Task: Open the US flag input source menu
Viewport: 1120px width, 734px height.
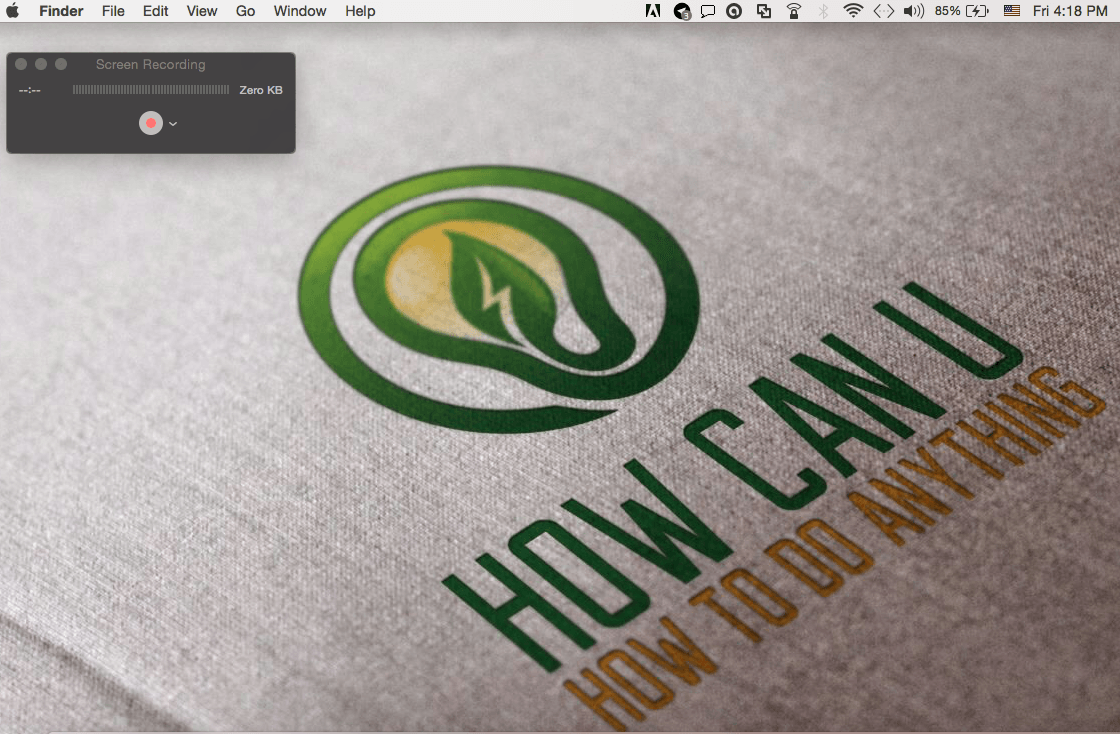Action: click(x=1011, y=11)
